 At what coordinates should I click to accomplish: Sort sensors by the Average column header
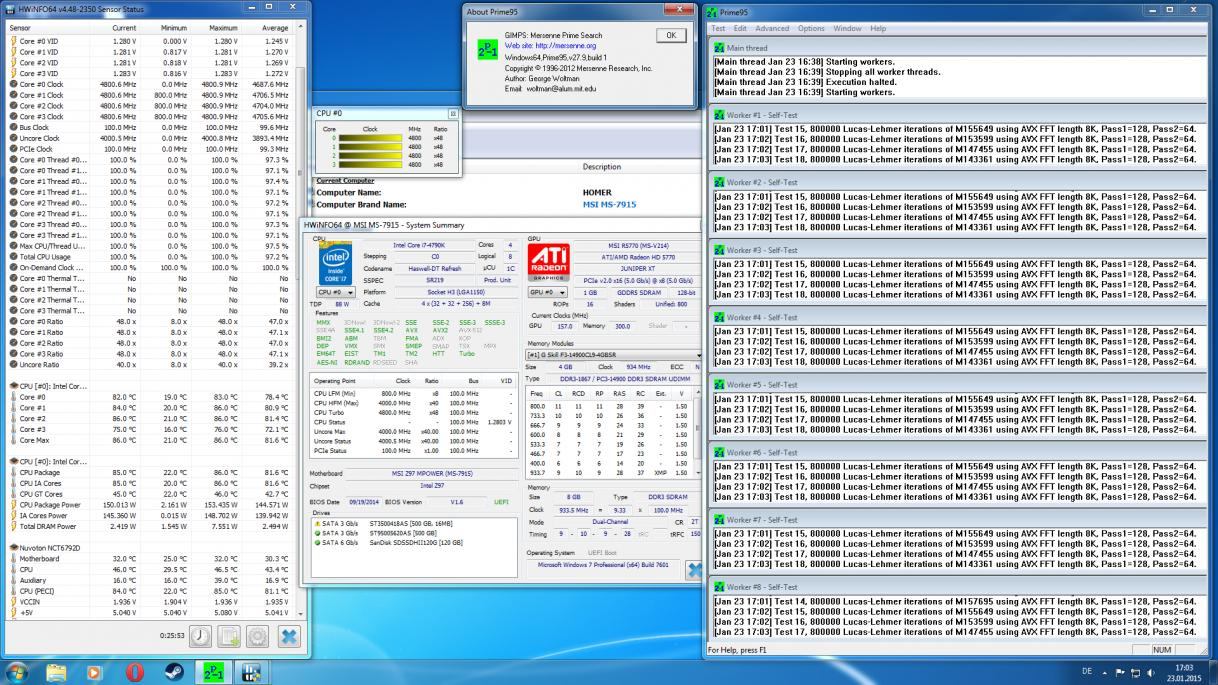pyautogui.click(x=274, y=28)
